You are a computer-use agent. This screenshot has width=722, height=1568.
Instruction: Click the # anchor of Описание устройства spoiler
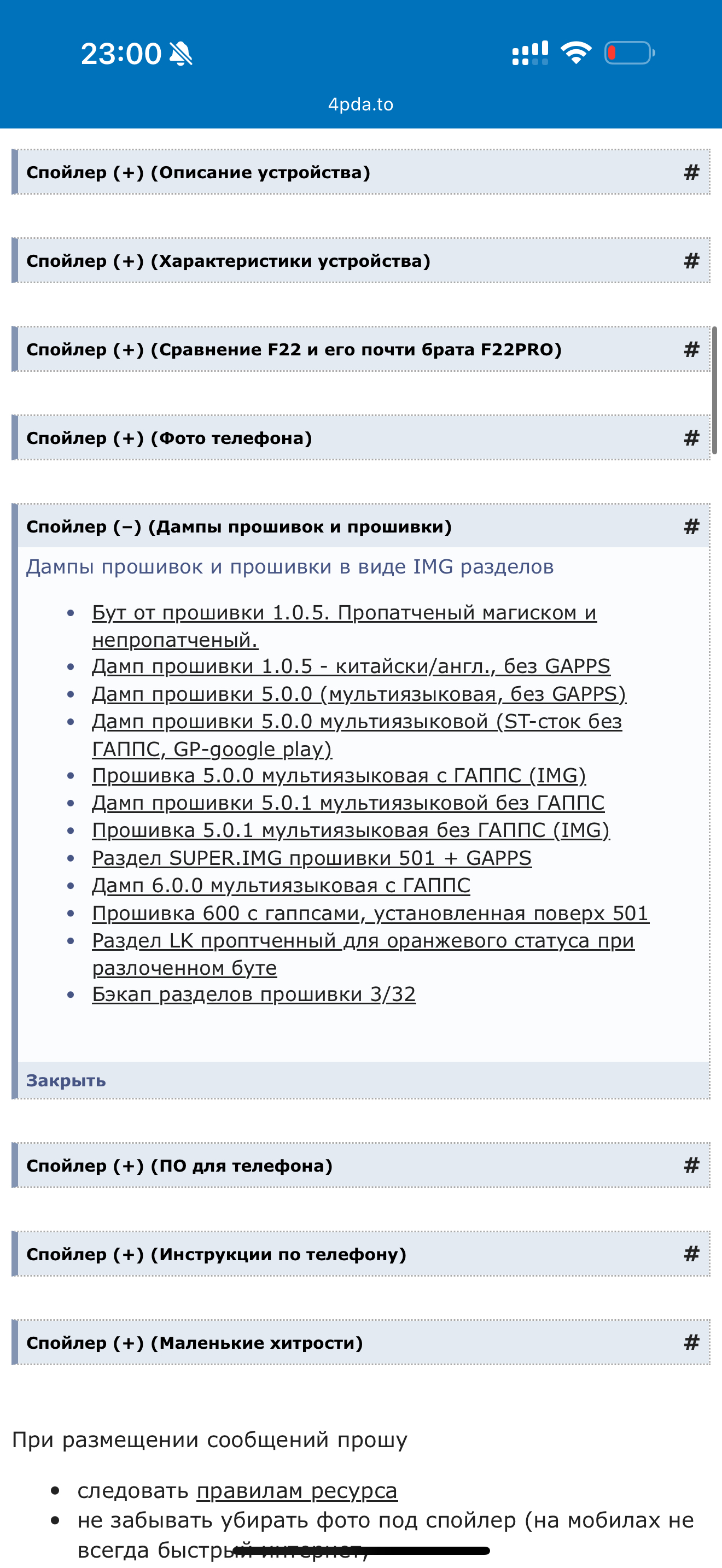[x=691, y=172]
